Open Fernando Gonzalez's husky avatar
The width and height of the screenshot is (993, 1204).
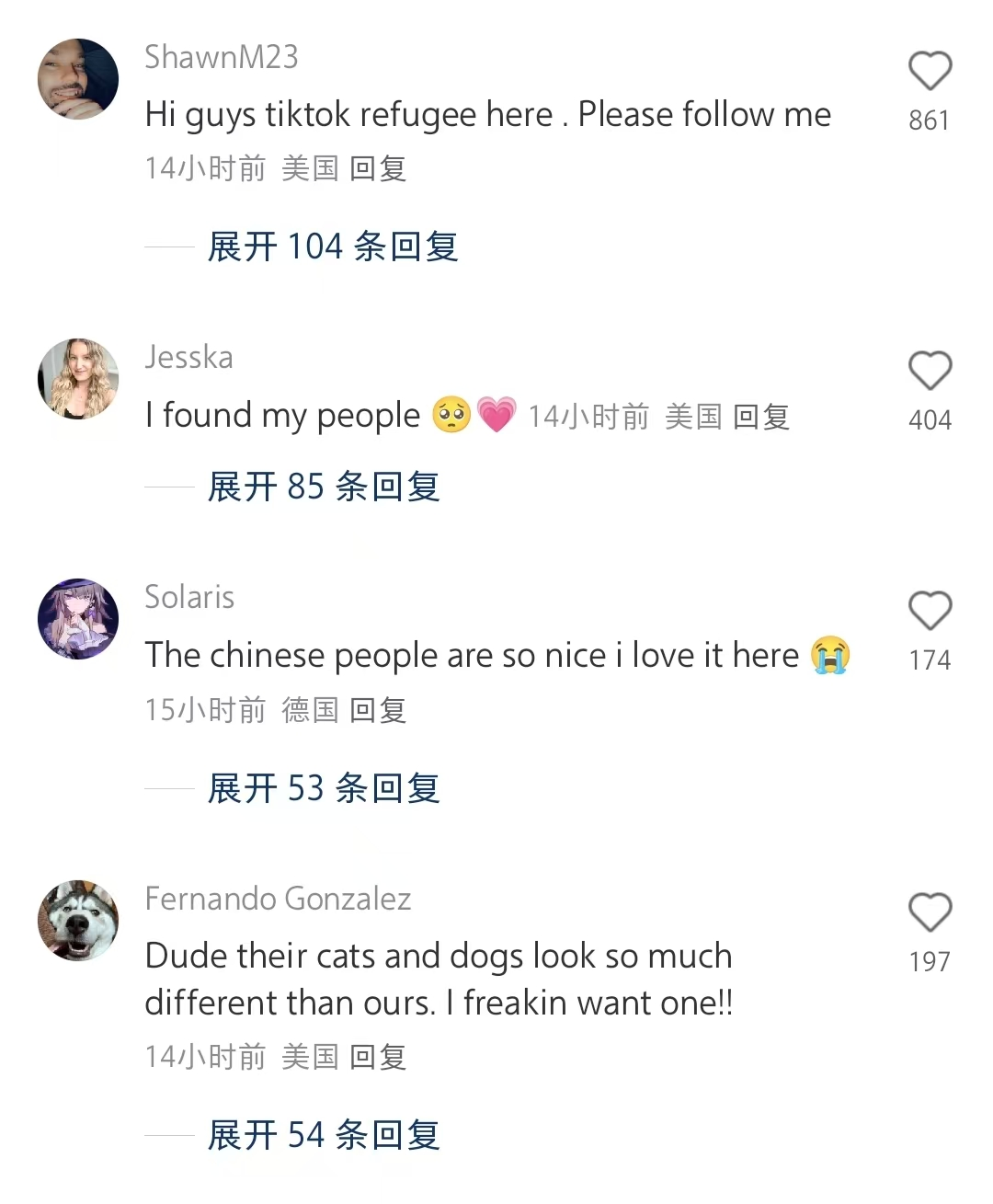click(78, 921)
